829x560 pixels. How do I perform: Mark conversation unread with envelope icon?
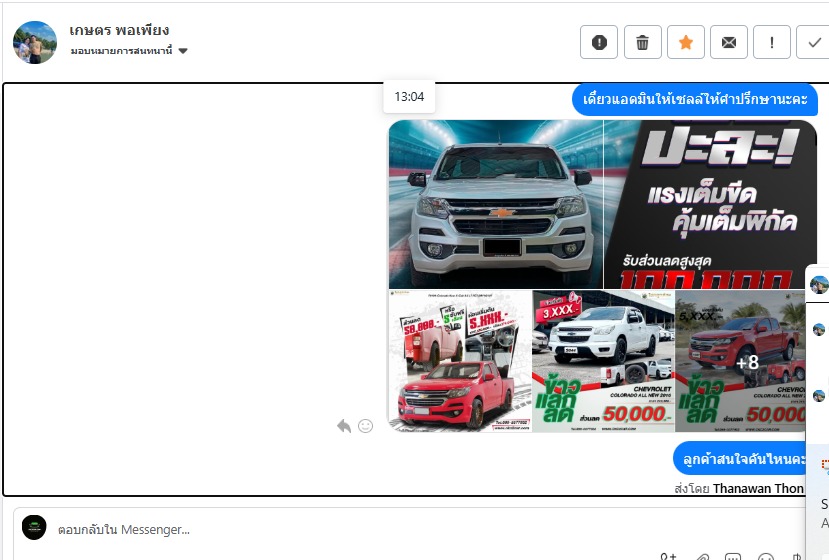729,42
